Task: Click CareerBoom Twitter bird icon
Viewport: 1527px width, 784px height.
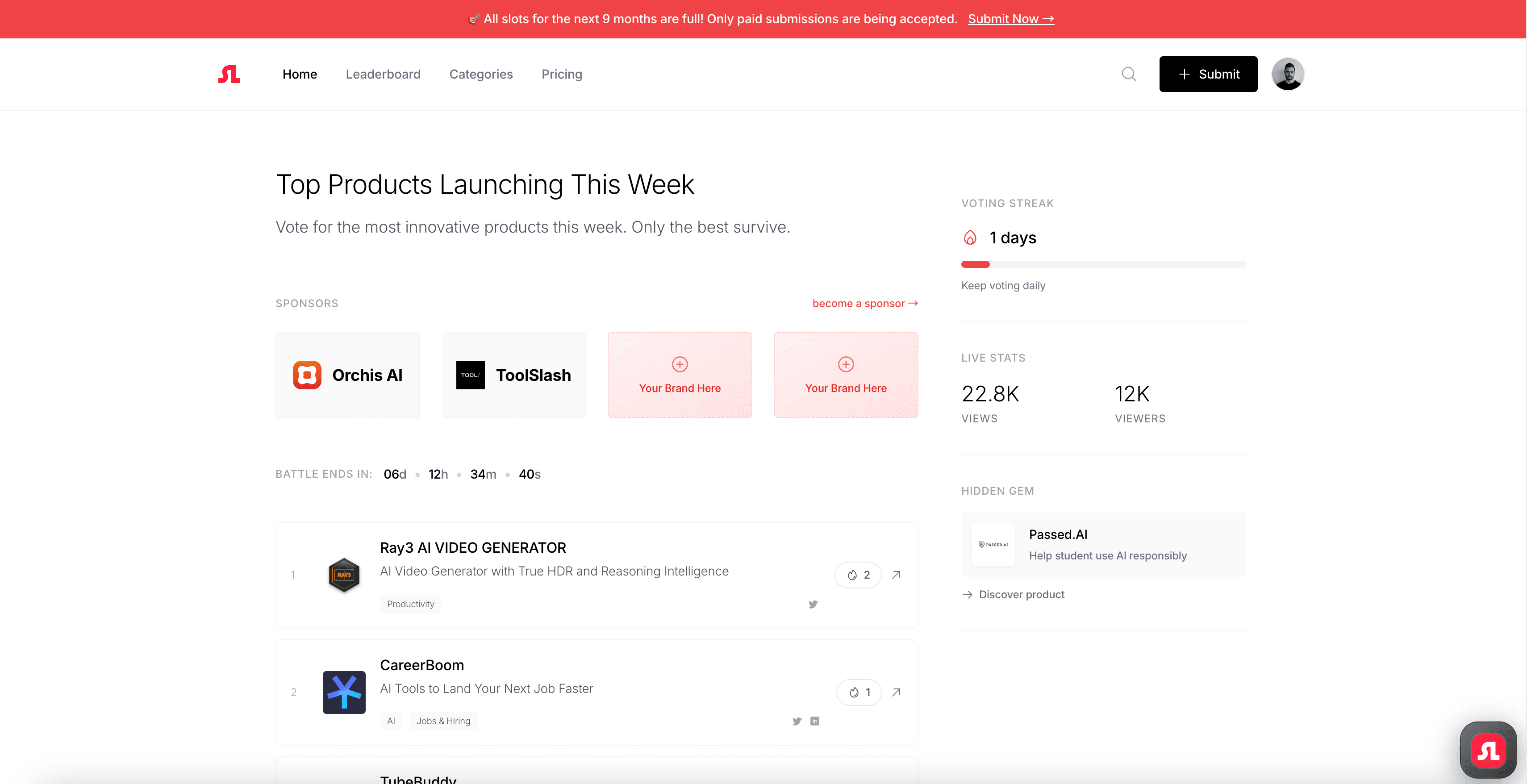Action: point(797,721)
